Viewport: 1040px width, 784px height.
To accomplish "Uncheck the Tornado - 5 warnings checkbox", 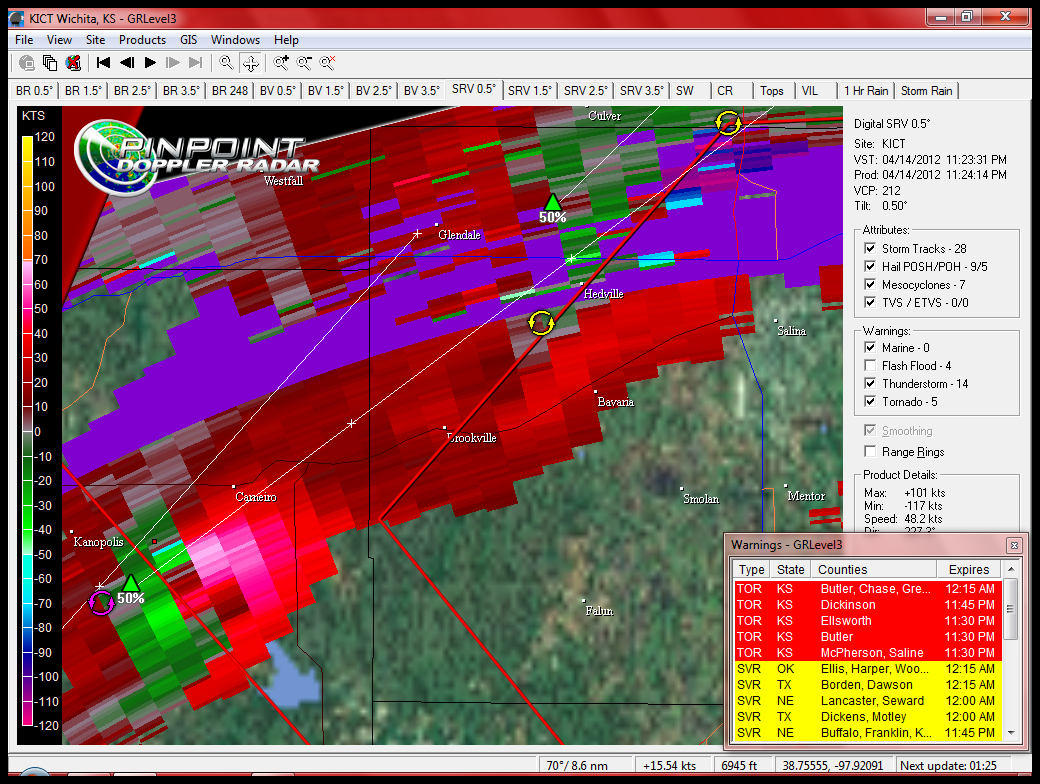I will tap(870, 401).
